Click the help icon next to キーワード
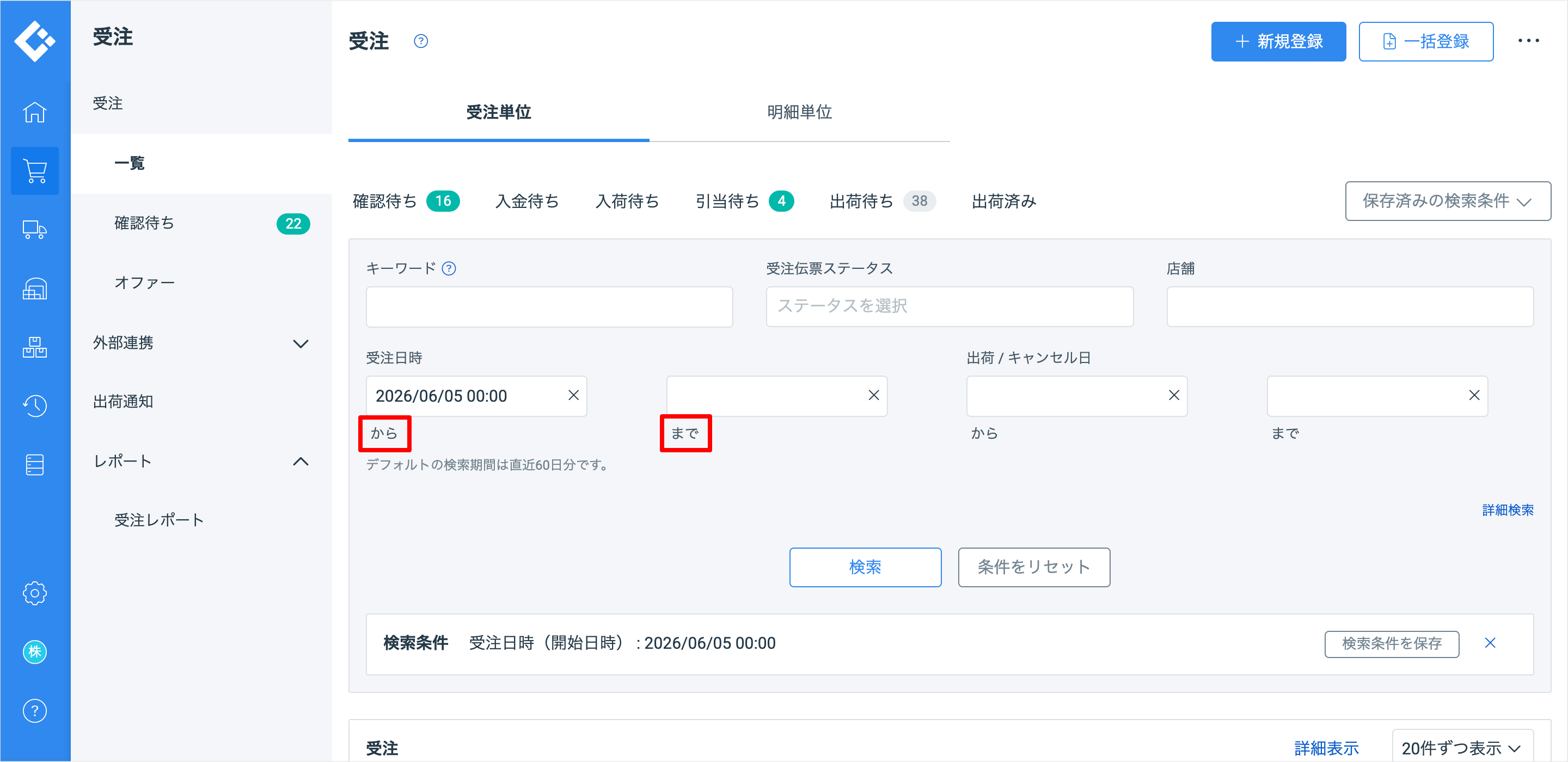This screenshot has width=1568, height=762. pyautogui.click(x=449, y=268)
